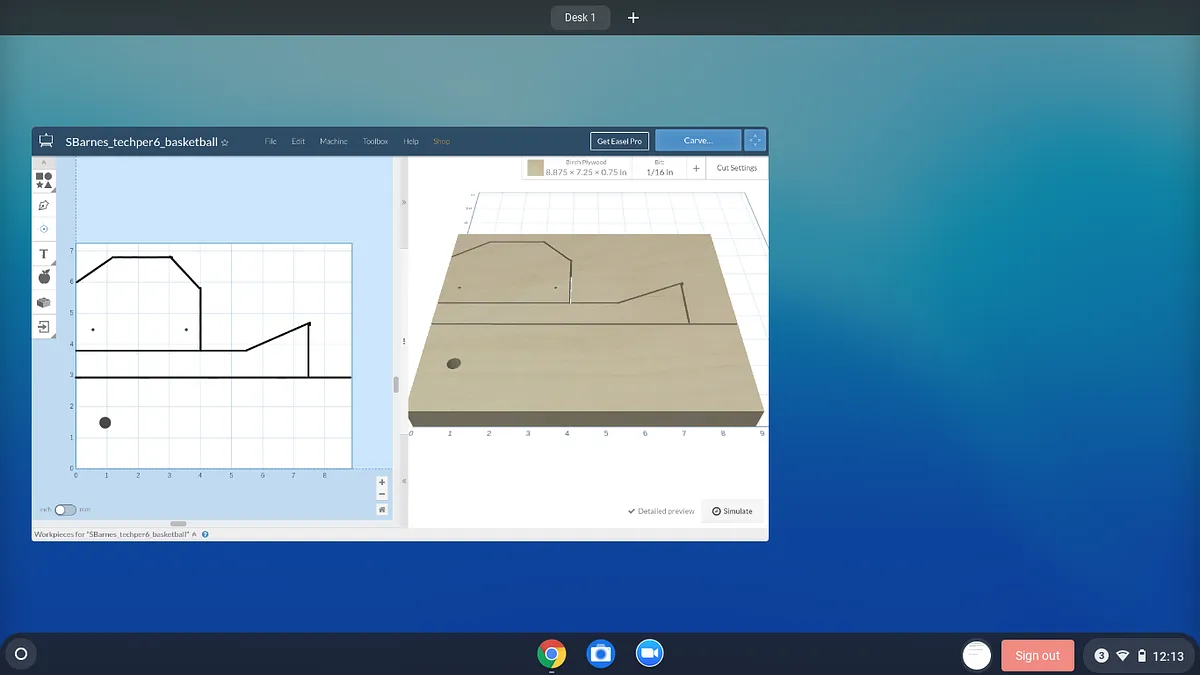Expand the Workpieces panel

pos(196,535)
